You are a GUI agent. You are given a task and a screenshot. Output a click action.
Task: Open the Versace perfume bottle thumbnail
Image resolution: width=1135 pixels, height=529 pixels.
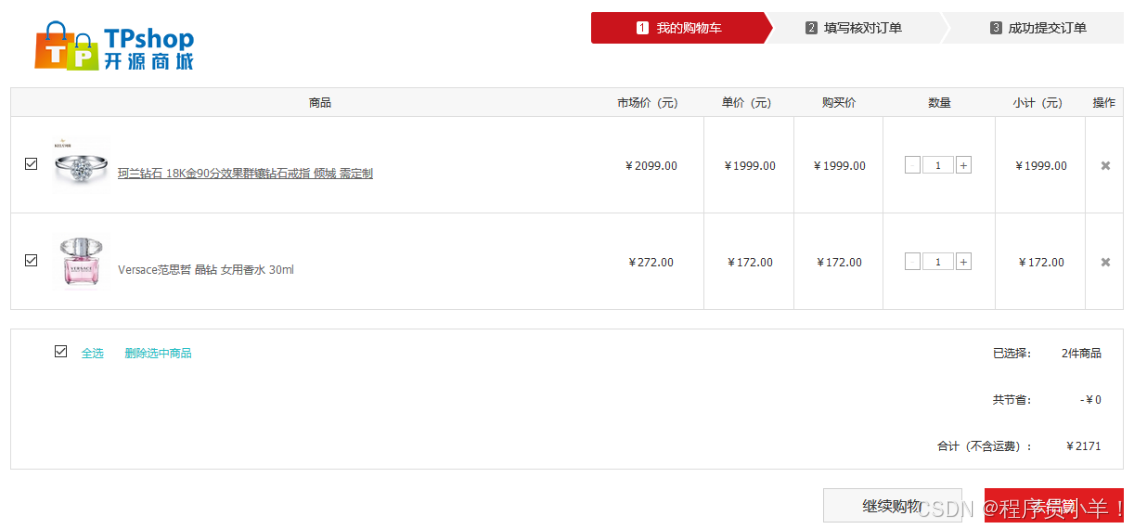(x=81, y=261)
